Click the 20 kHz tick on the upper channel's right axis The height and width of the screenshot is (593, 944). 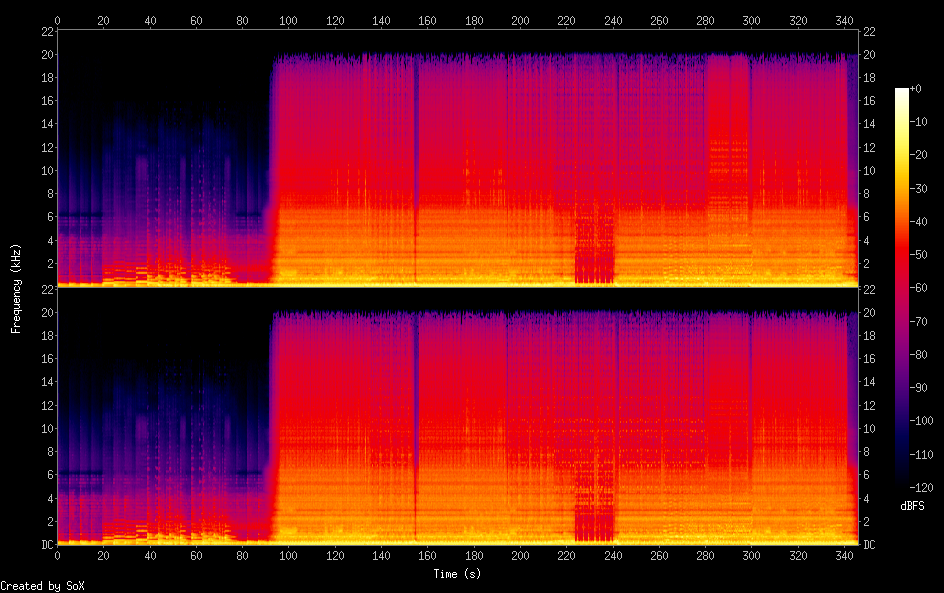tap(870, 54)
